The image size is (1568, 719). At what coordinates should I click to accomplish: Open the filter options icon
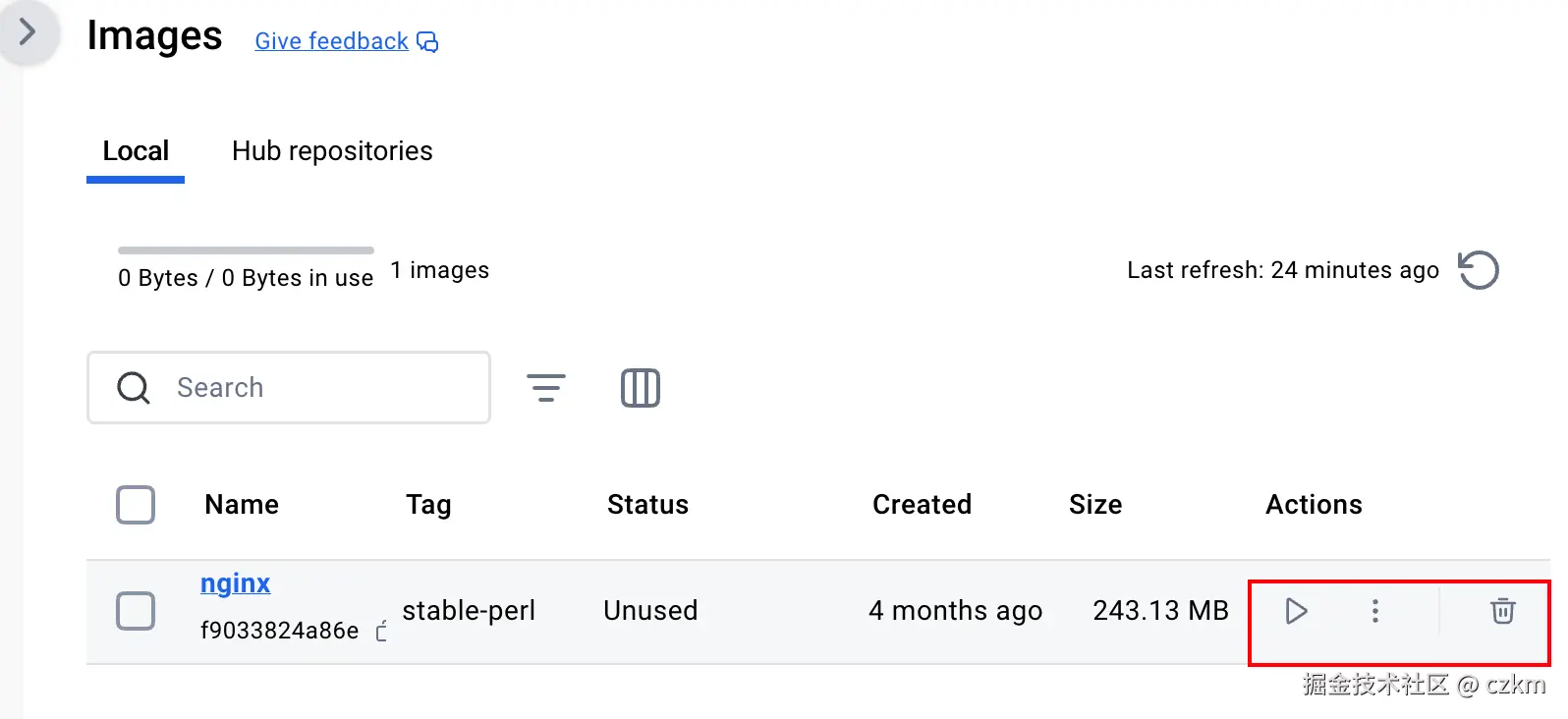pos(546,388)
